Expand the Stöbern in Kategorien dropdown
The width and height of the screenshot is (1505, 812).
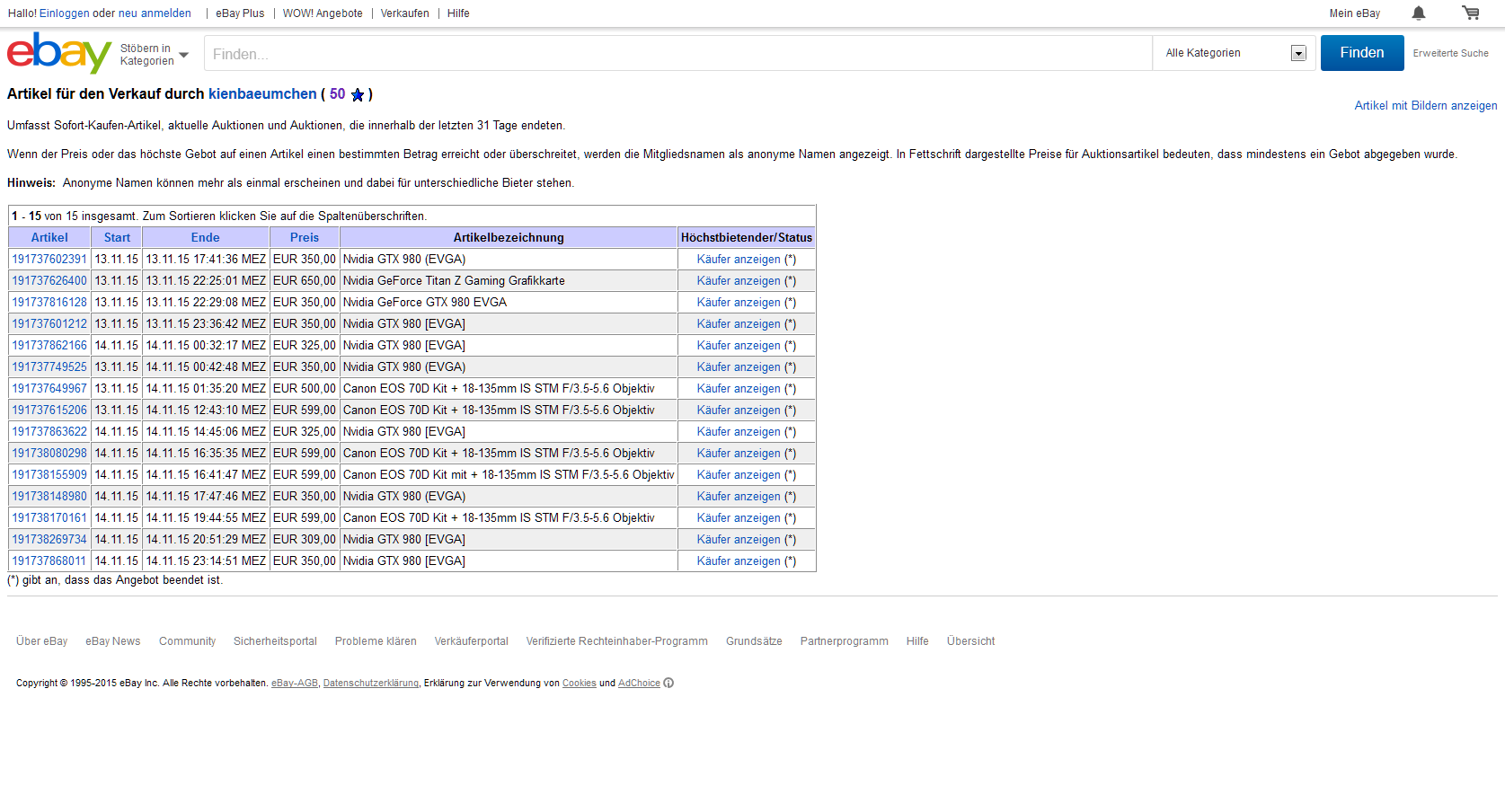pyautogui.click(x=155, y=55)
